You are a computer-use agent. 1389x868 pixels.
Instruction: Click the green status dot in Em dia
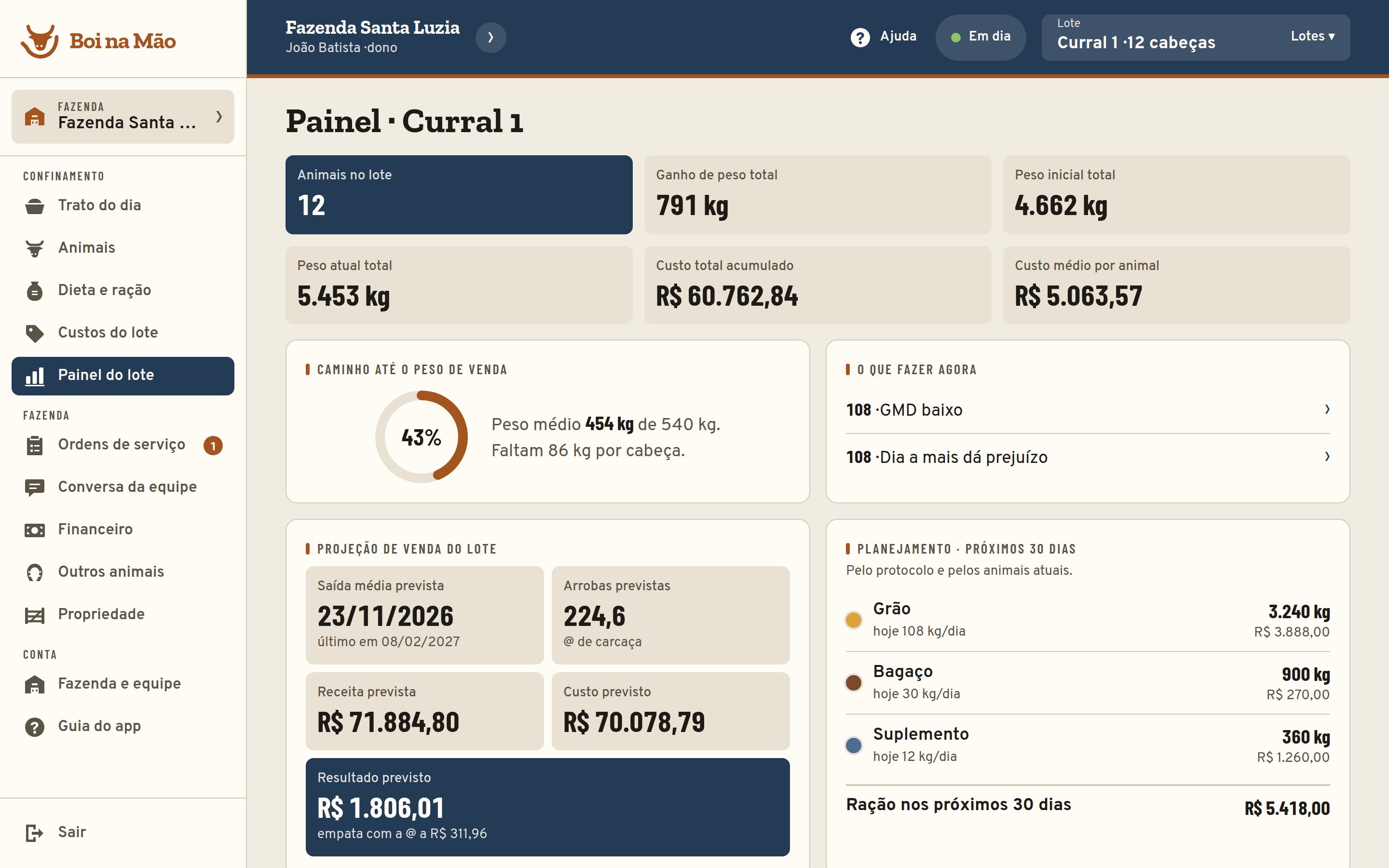(955, 37)
